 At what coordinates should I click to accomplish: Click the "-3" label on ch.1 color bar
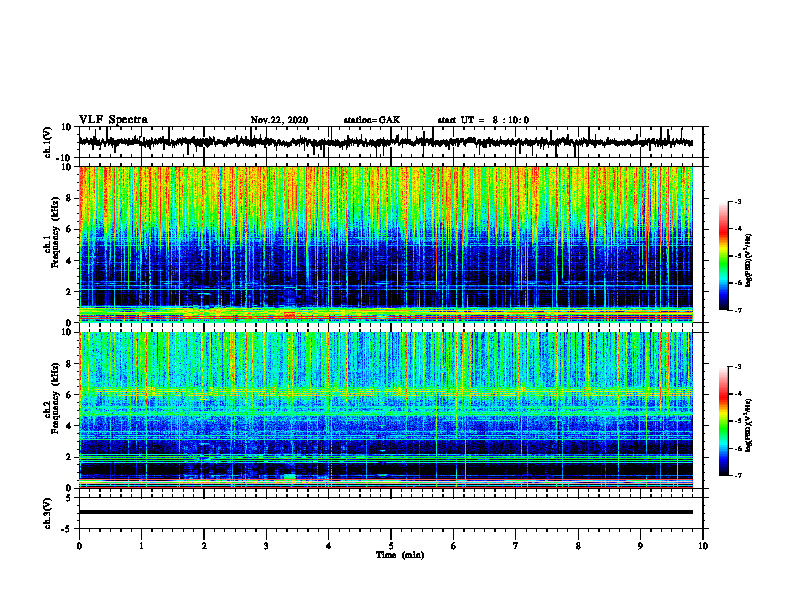click(x=737, y=201)
